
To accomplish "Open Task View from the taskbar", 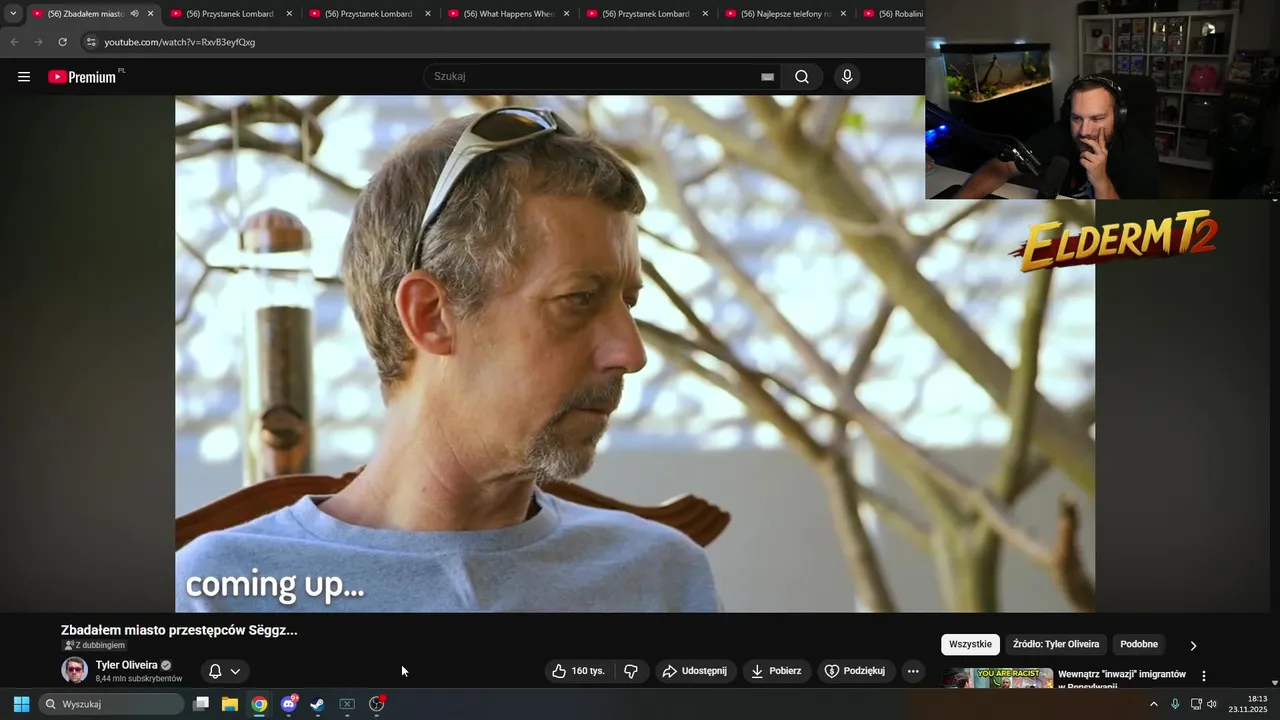I will [x=201, y=704].
